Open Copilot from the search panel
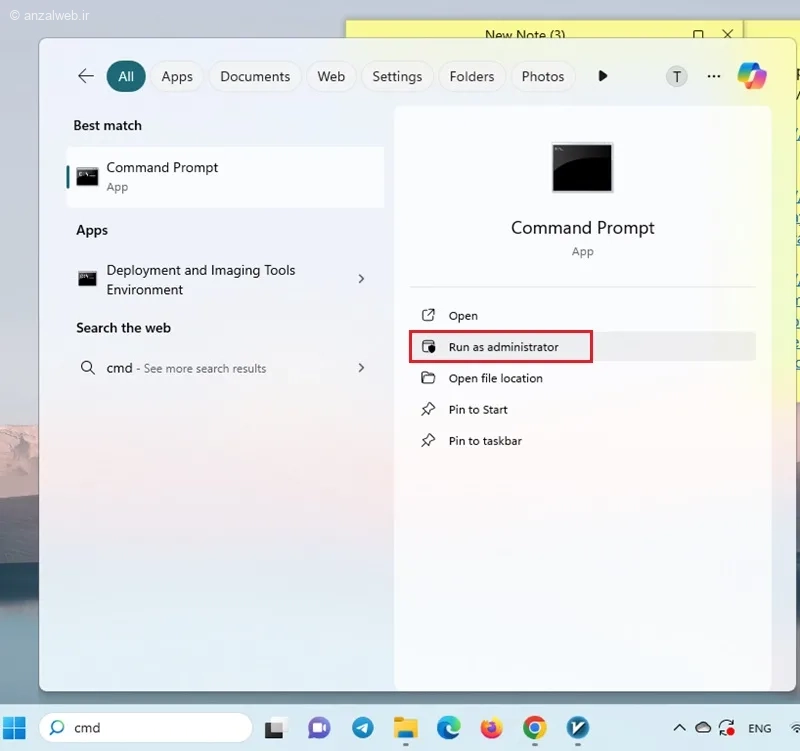This screenshot has height=751, width=800. pos(752,76)
